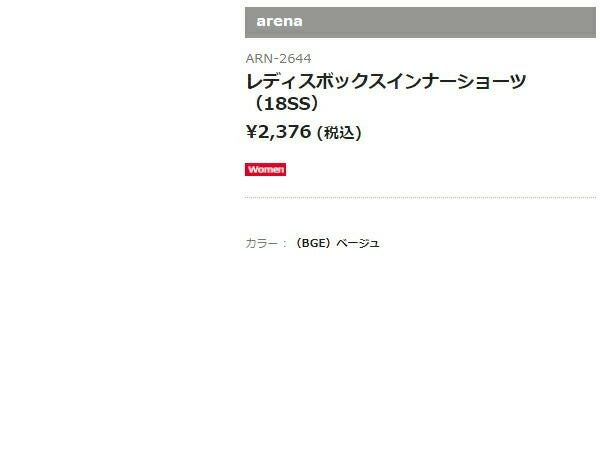Click the dotted divider below Women badge
This screenshot has width=600, height=450.
(420, 198)
